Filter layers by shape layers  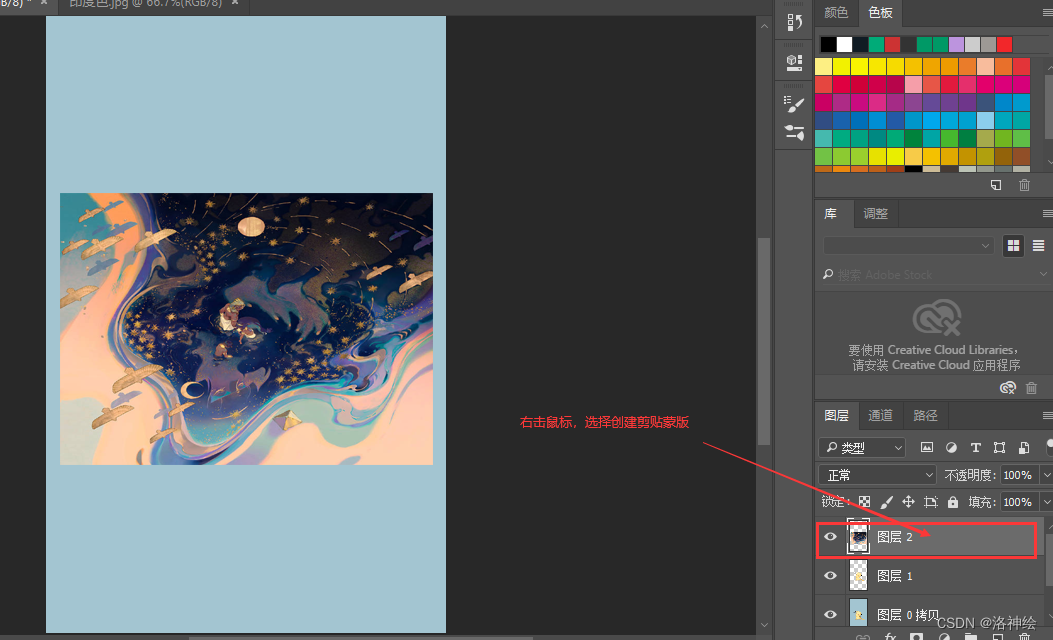(x=999, y=447)
